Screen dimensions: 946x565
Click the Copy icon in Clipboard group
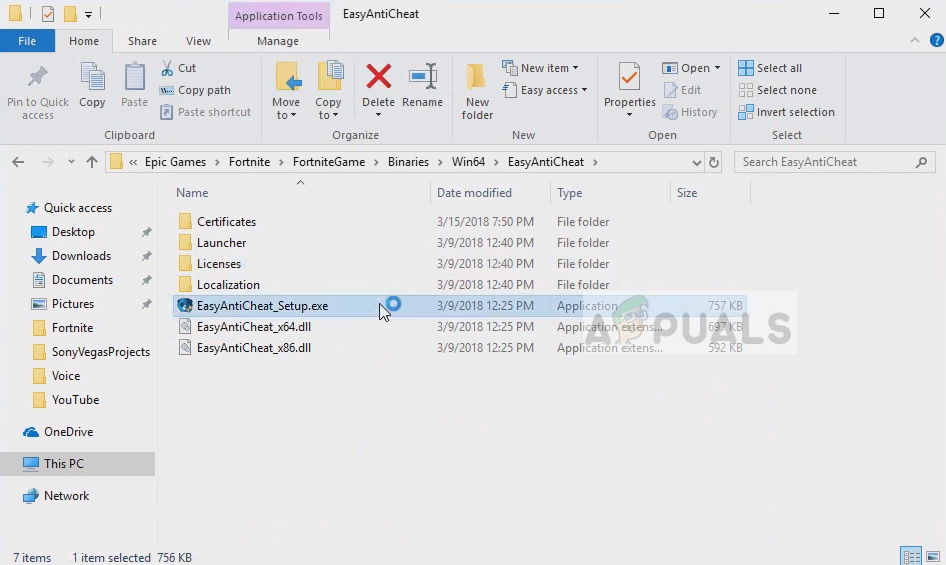(x=92, y=77)
